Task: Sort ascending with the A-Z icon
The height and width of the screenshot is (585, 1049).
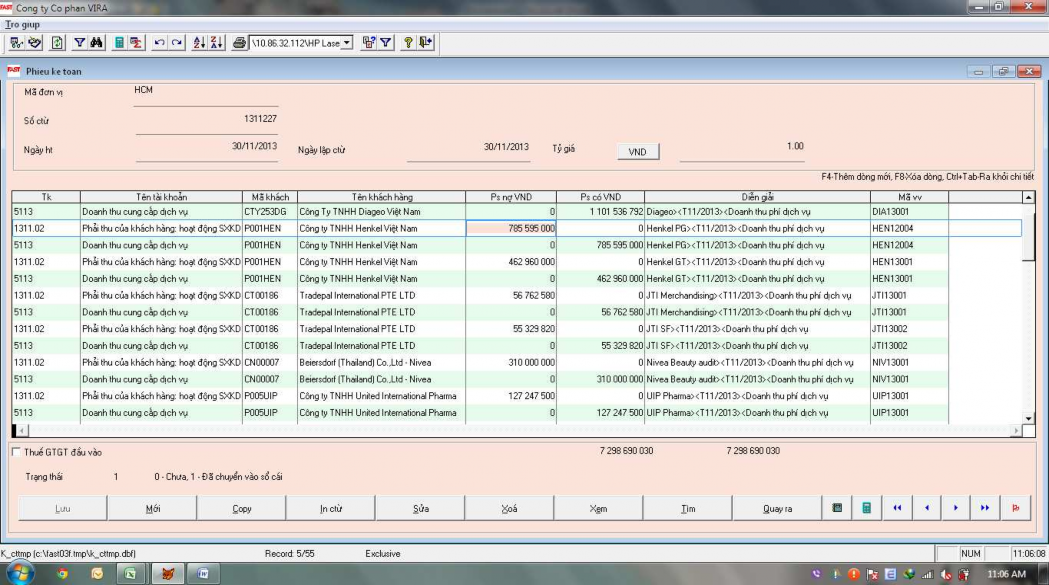Action: (199, 43)
